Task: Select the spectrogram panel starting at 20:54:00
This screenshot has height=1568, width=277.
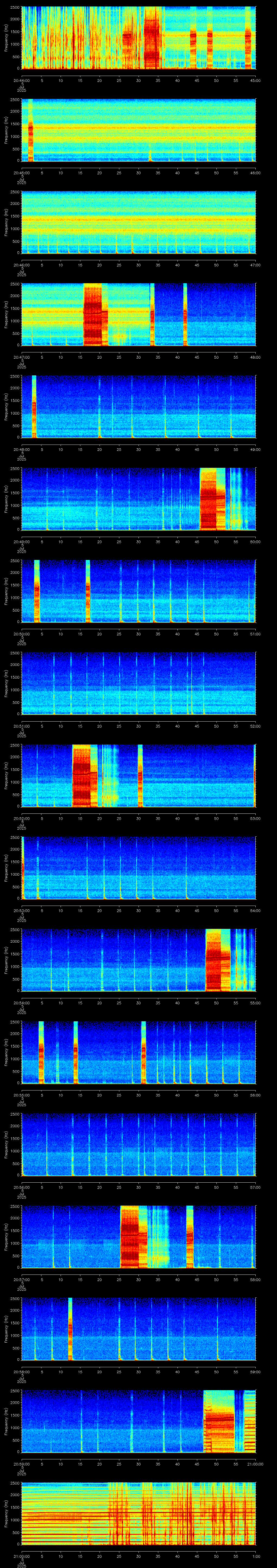Action: click(x=139, y=960)
